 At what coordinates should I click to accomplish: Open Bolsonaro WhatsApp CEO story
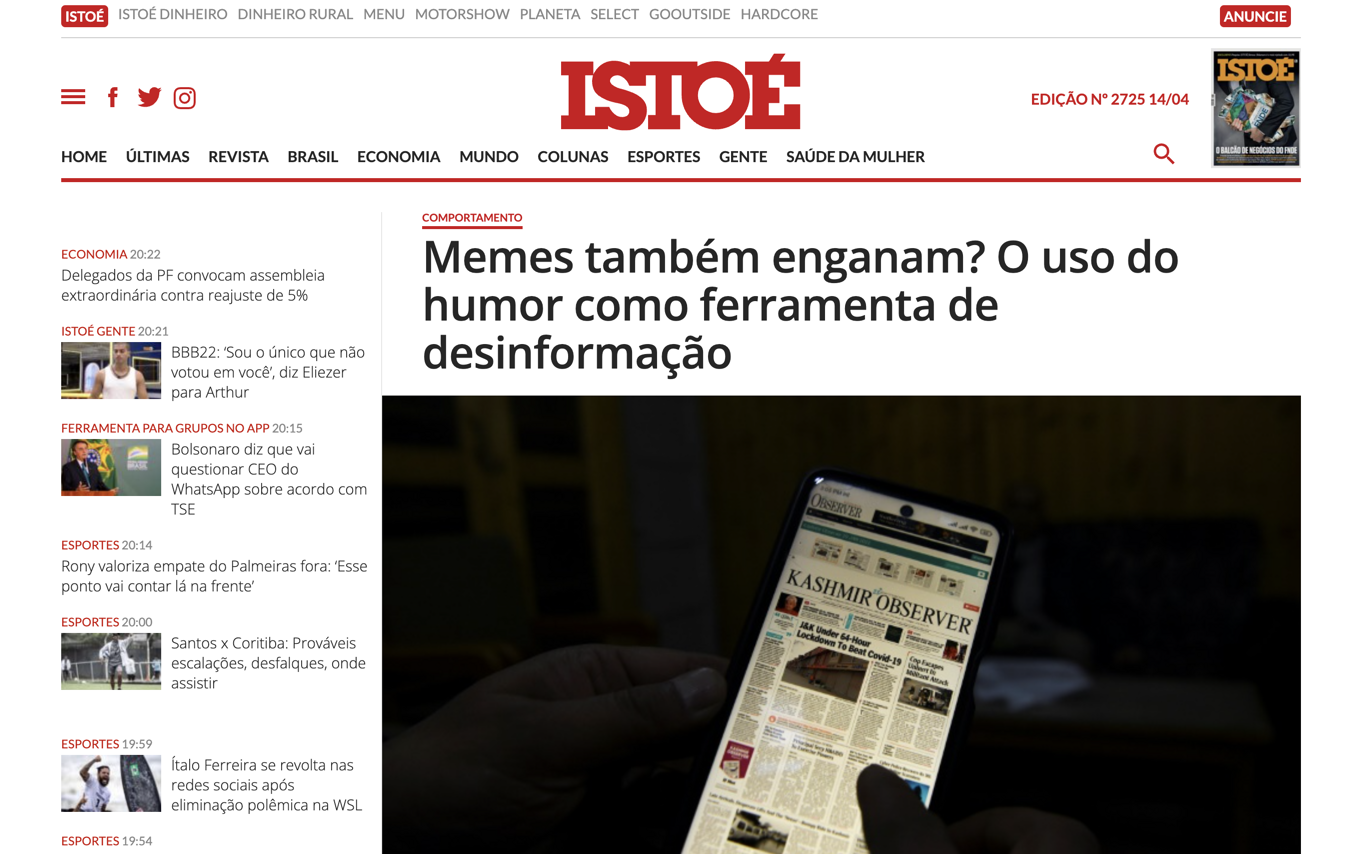[269, 479]
